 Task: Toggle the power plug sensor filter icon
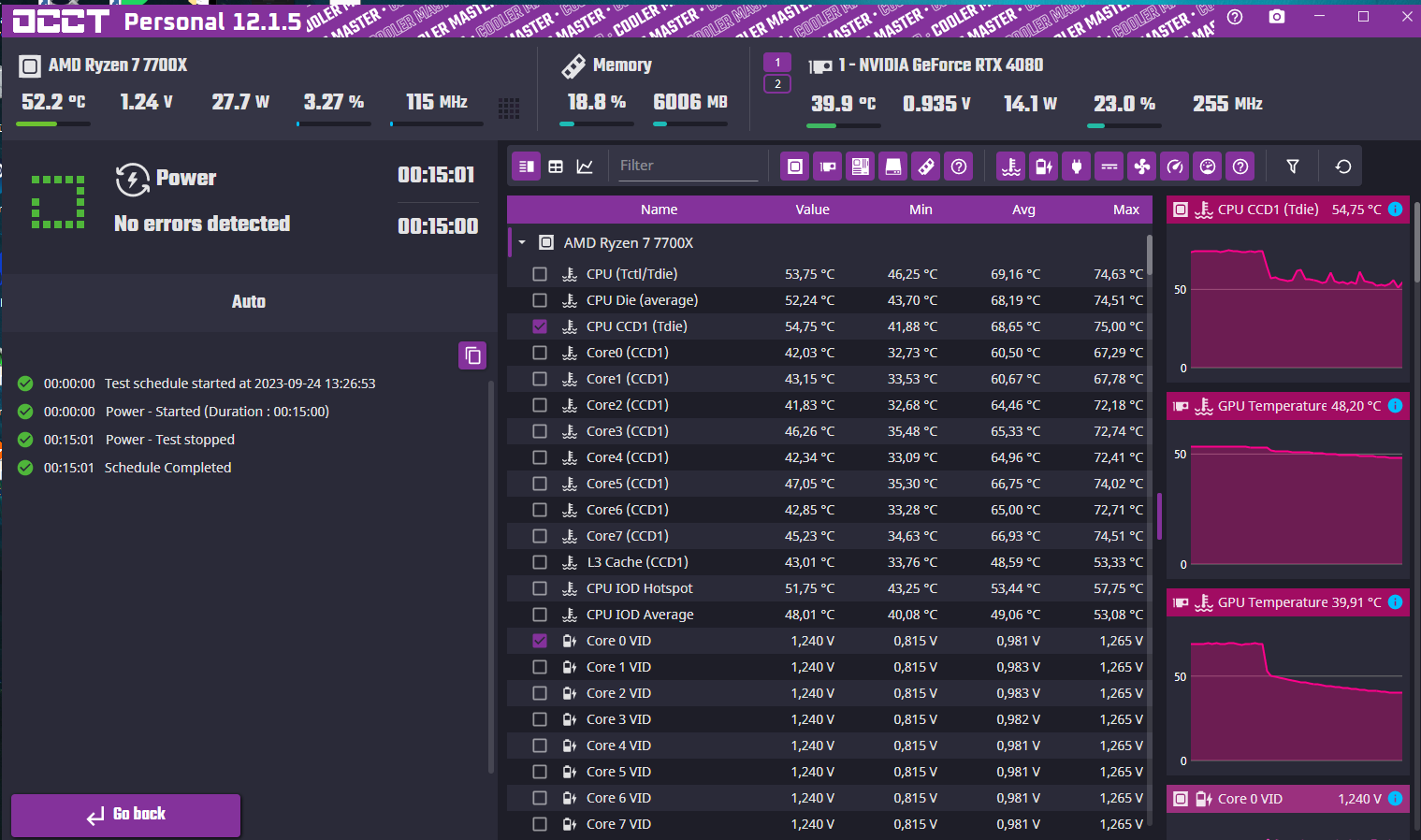tap(1077, 167)
